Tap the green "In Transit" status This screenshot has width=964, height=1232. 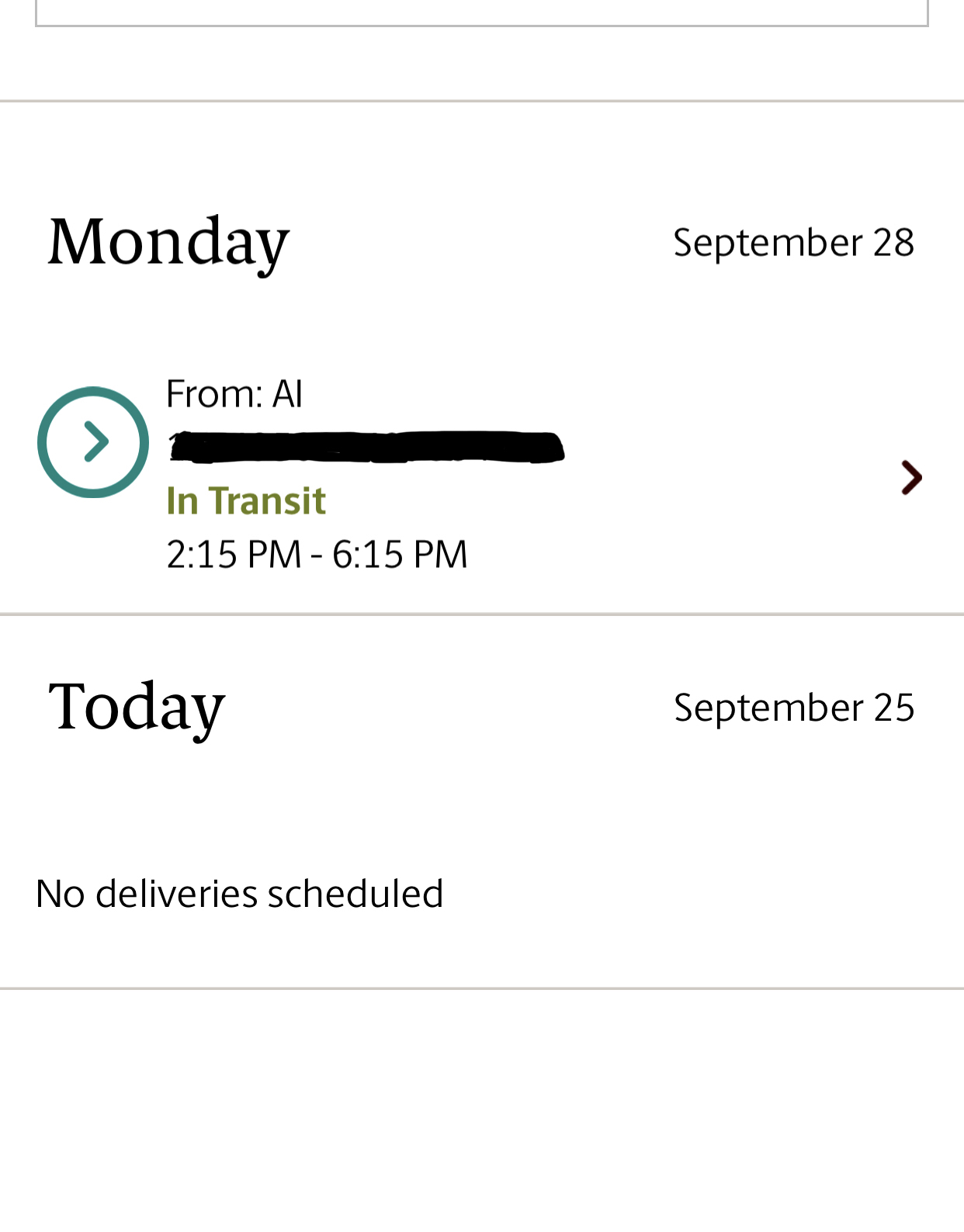coord(246,500)
